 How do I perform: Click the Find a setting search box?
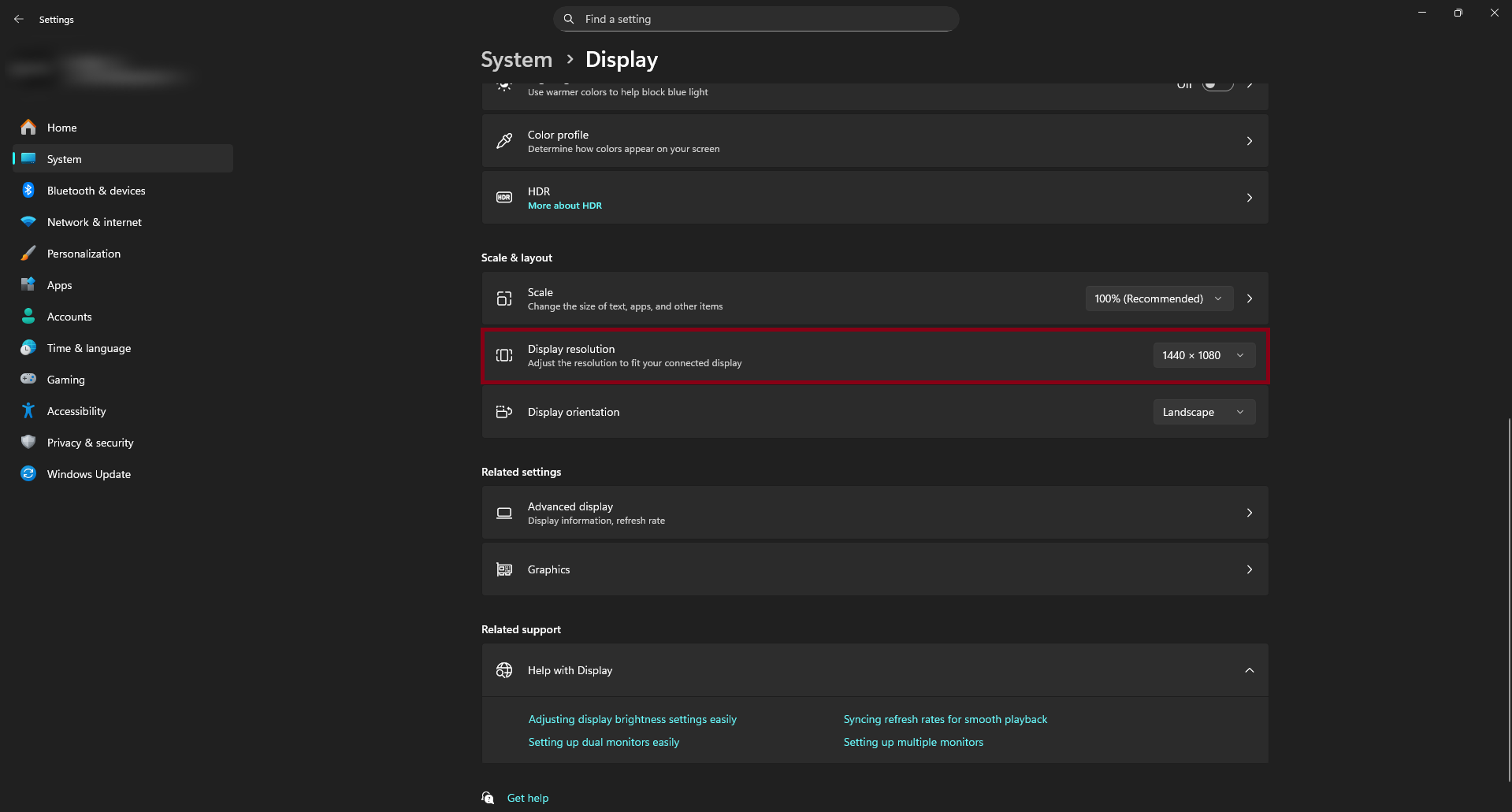click(756, 19)
